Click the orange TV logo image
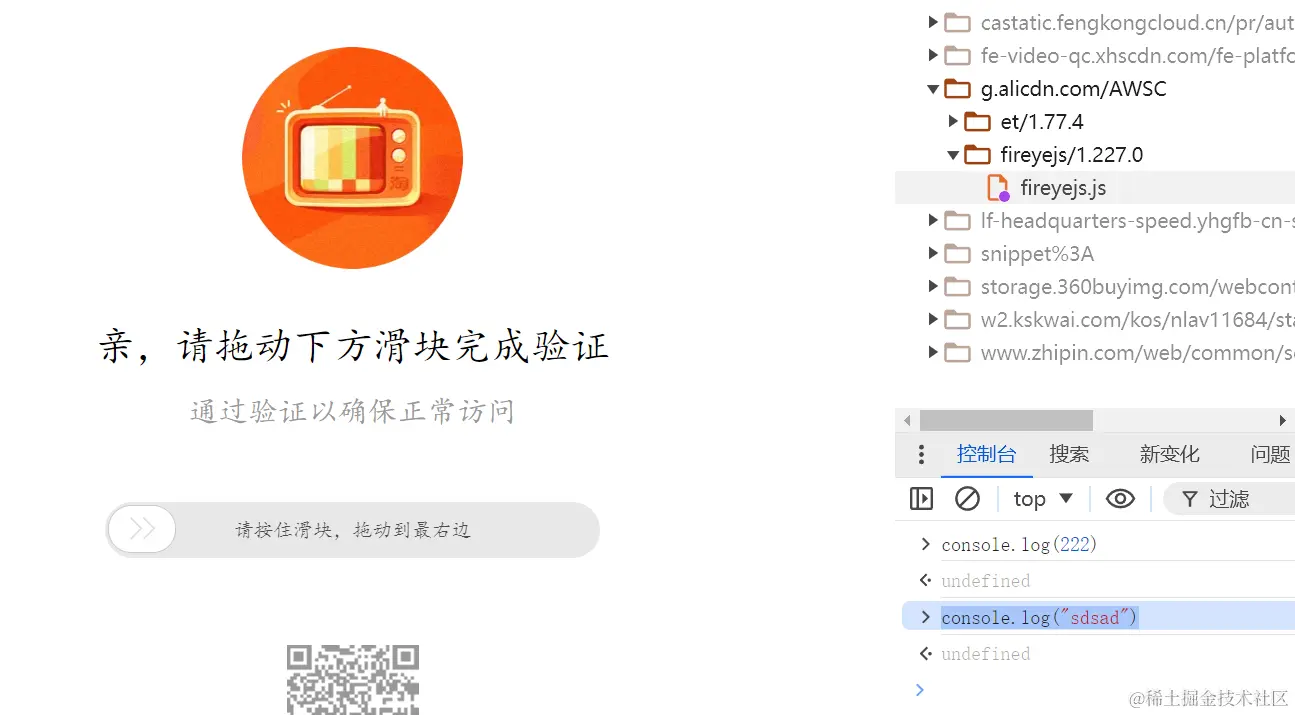Viewport: 1295px width, 715px height. (x=352, y=158)
